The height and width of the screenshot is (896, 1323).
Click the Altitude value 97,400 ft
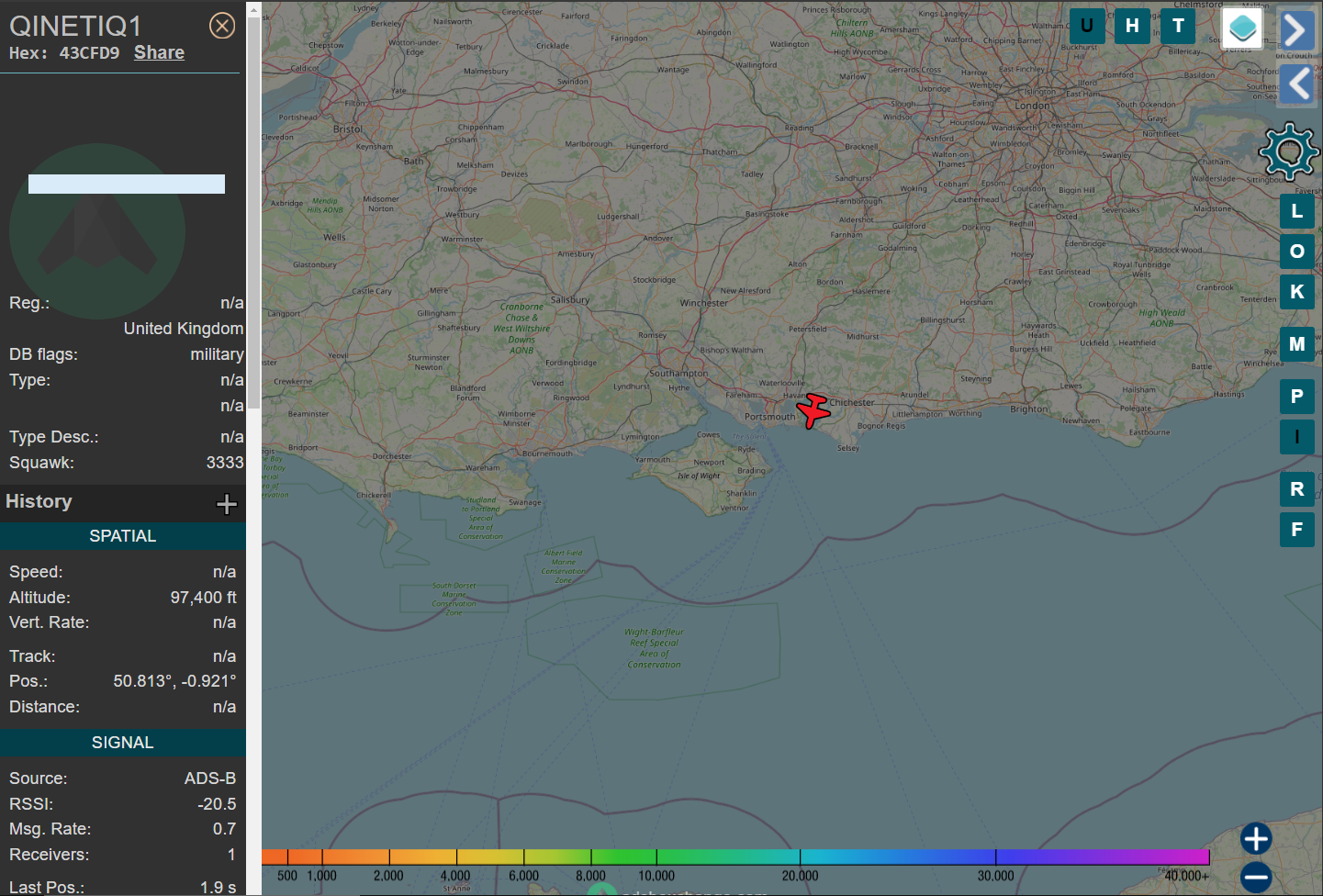(x=203, y=598)
